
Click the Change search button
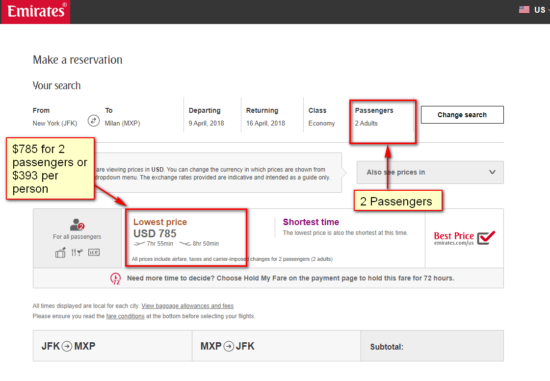[x=462, y=115]
